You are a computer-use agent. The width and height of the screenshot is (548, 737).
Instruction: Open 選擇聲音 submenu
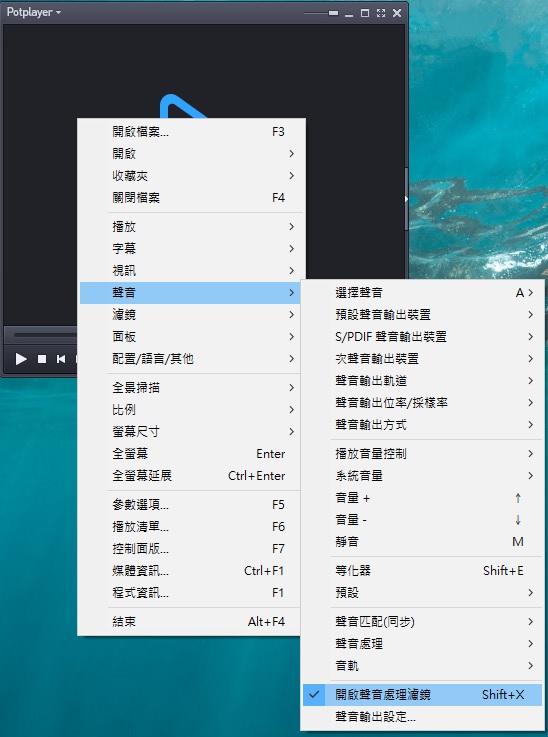pyautogui.click(x=422, y=293)
